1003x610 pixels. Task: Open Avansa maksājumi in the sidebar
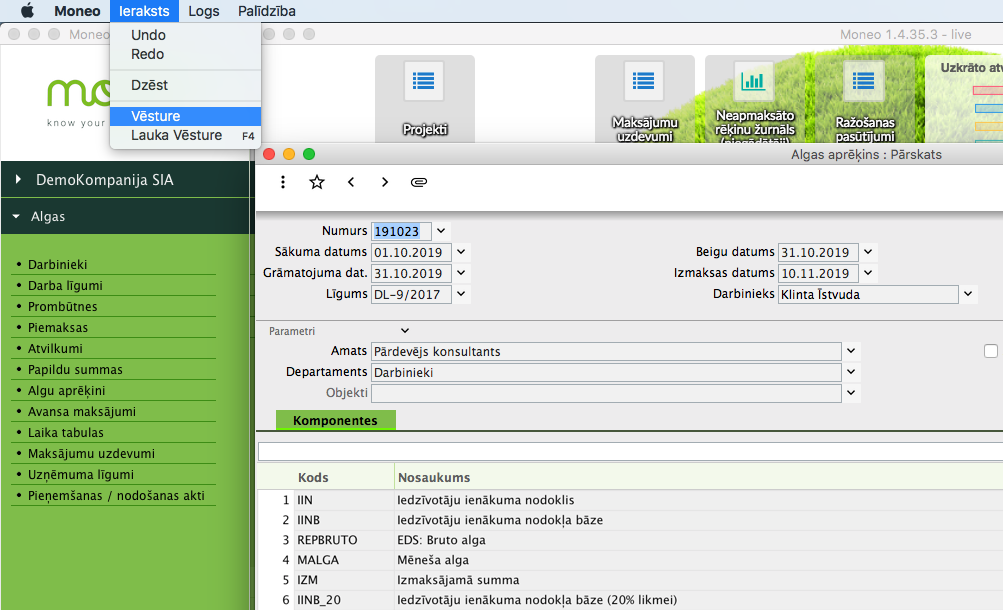point(82,411)
